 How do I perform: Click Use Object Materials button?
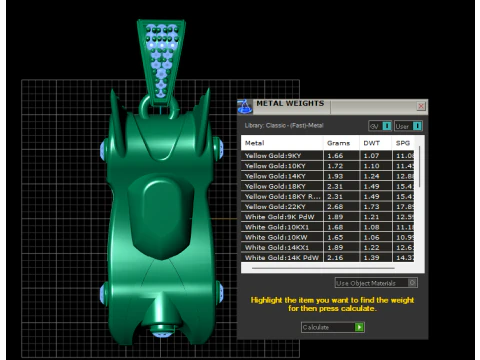point(376,283)
